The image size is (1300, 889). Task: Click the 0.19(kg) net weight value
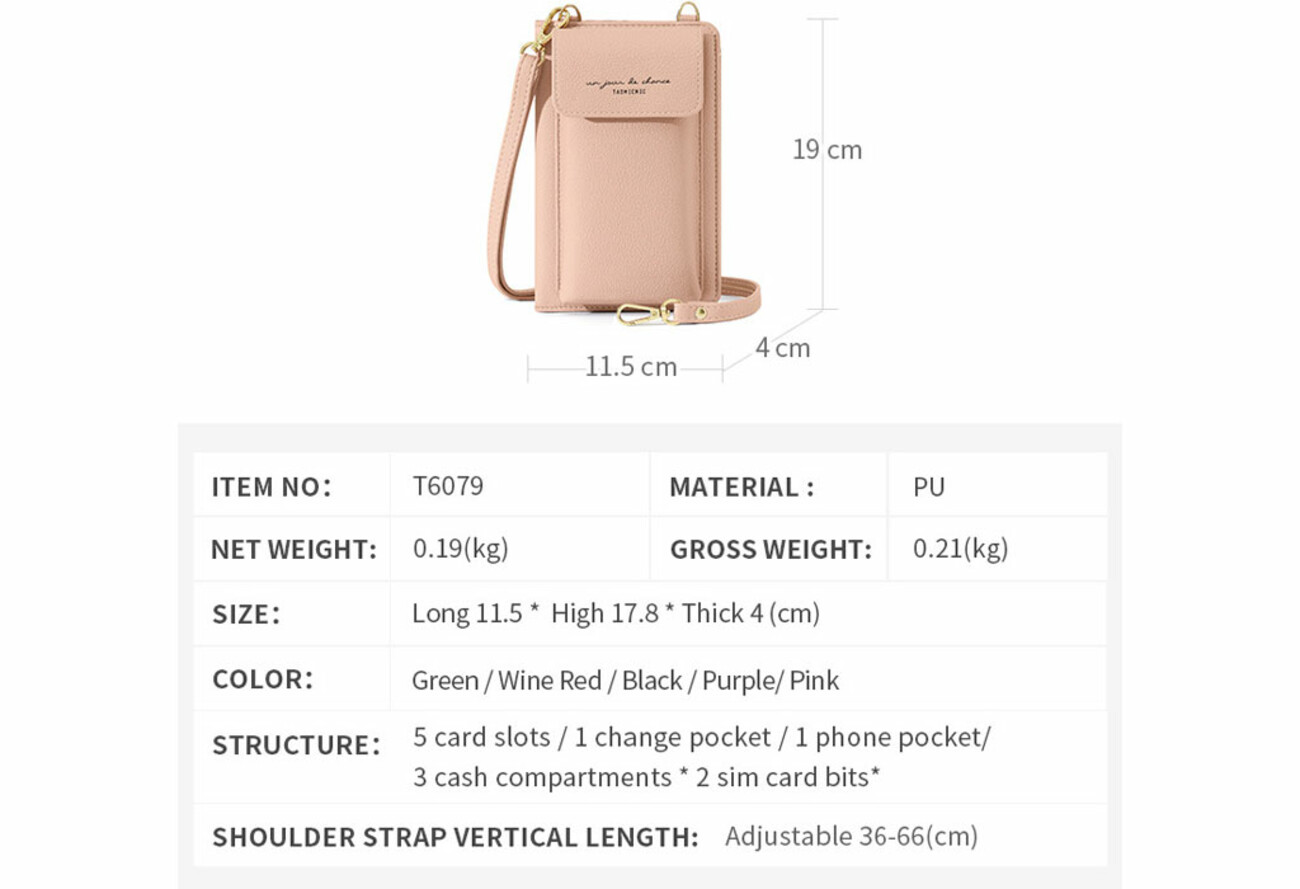click(461, 549)
